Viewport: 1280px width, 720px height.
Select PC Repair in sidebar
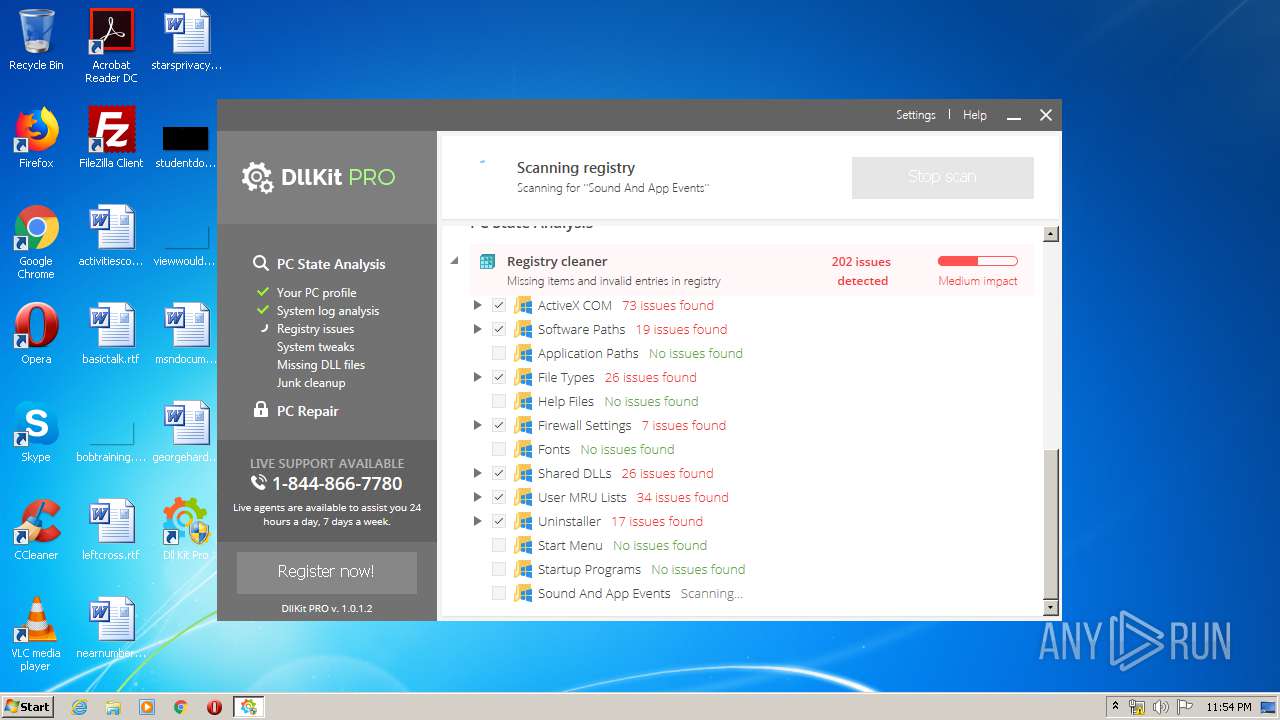click(x=307, y=411)
